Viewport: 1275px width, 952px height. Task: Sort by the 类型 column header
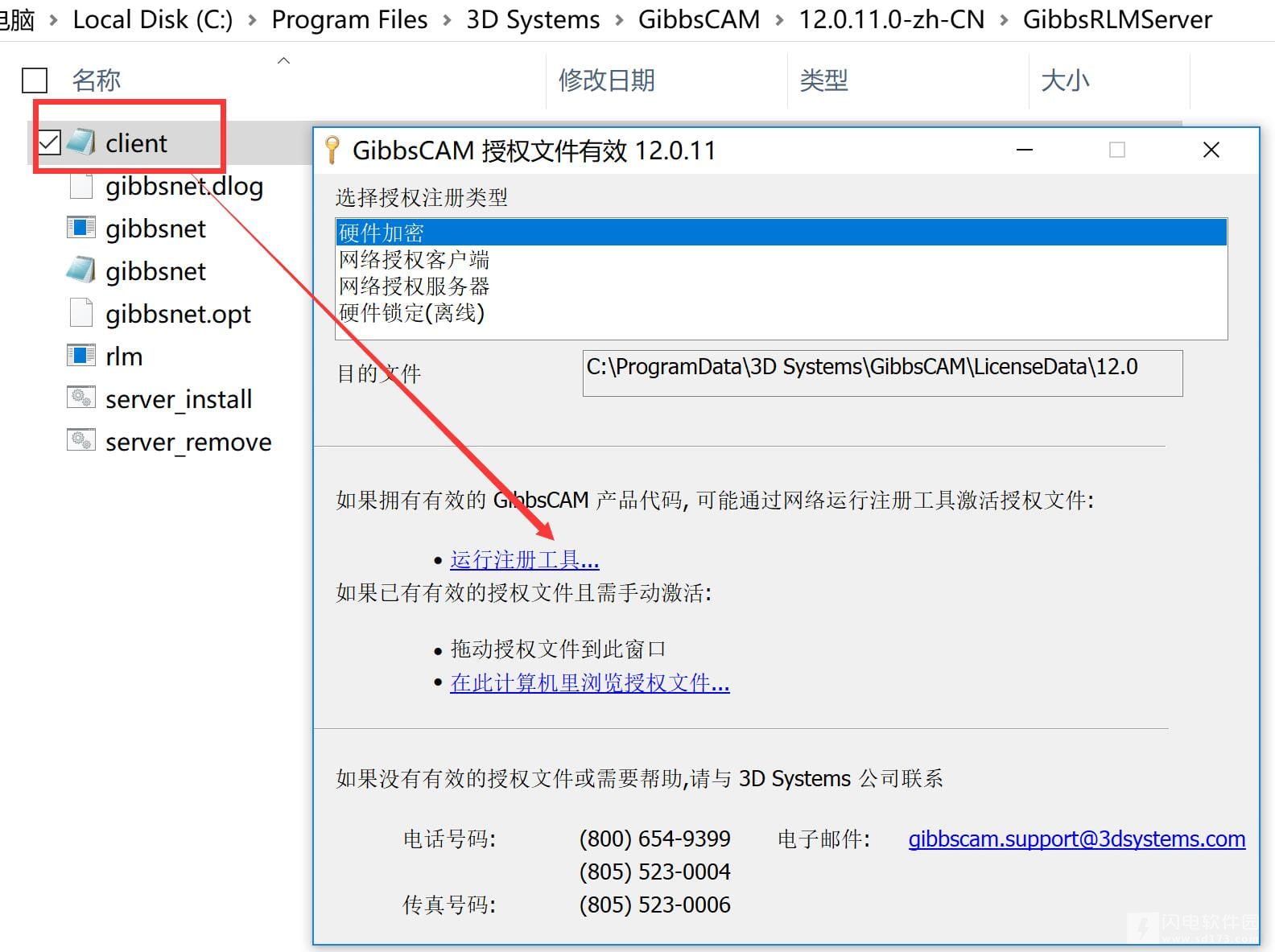point(823,80)
